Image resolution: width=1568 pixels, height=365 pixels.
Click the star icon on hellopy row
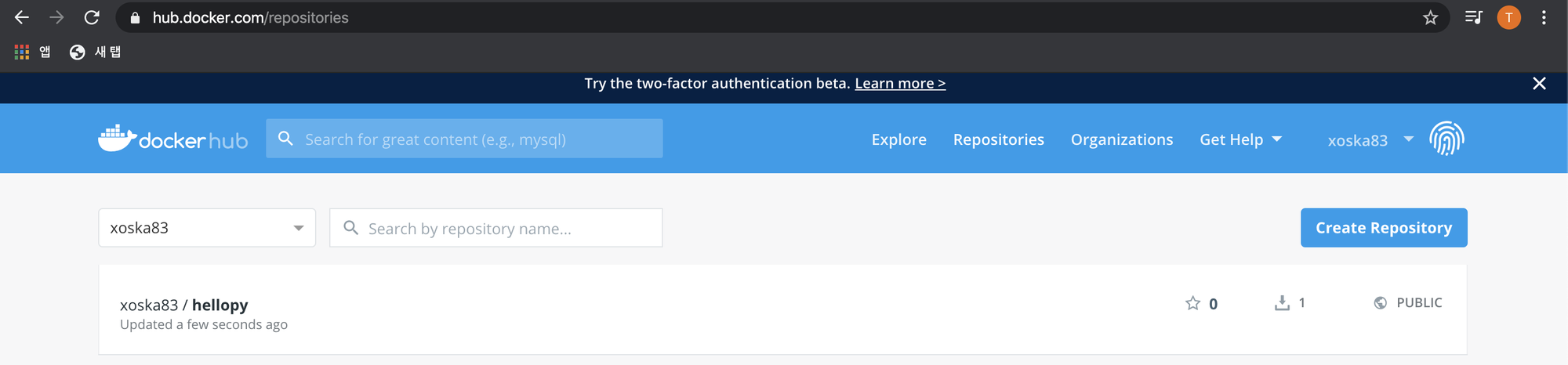click(1192, 303)
